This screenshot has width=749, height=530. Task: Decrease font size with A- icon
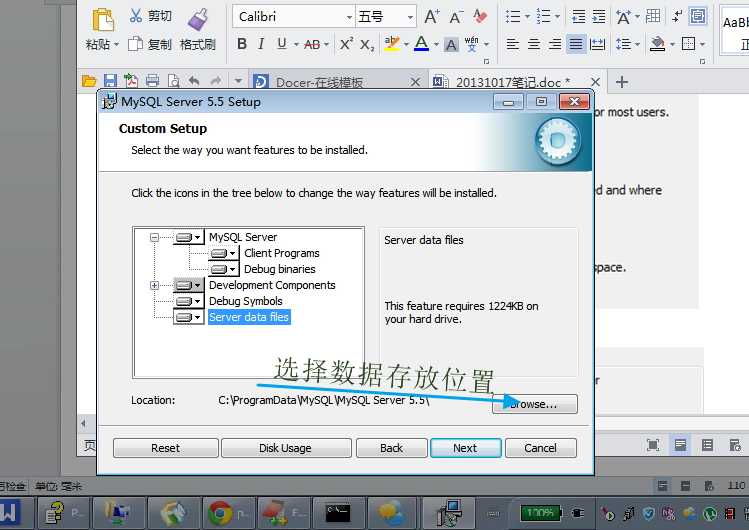click(456, 17)
